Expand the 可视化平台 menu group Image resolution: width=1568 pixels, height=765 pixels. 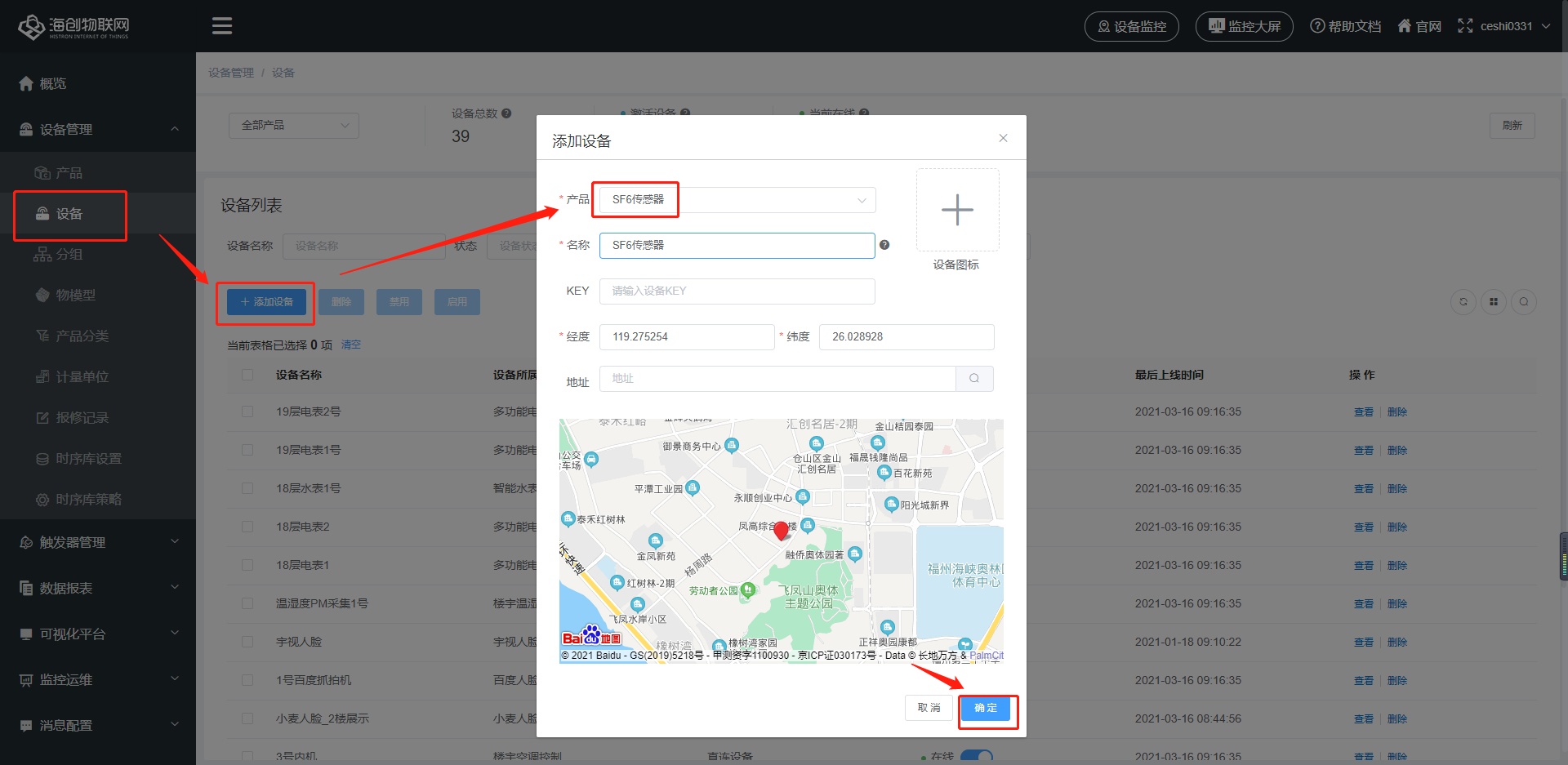[98, 634]
